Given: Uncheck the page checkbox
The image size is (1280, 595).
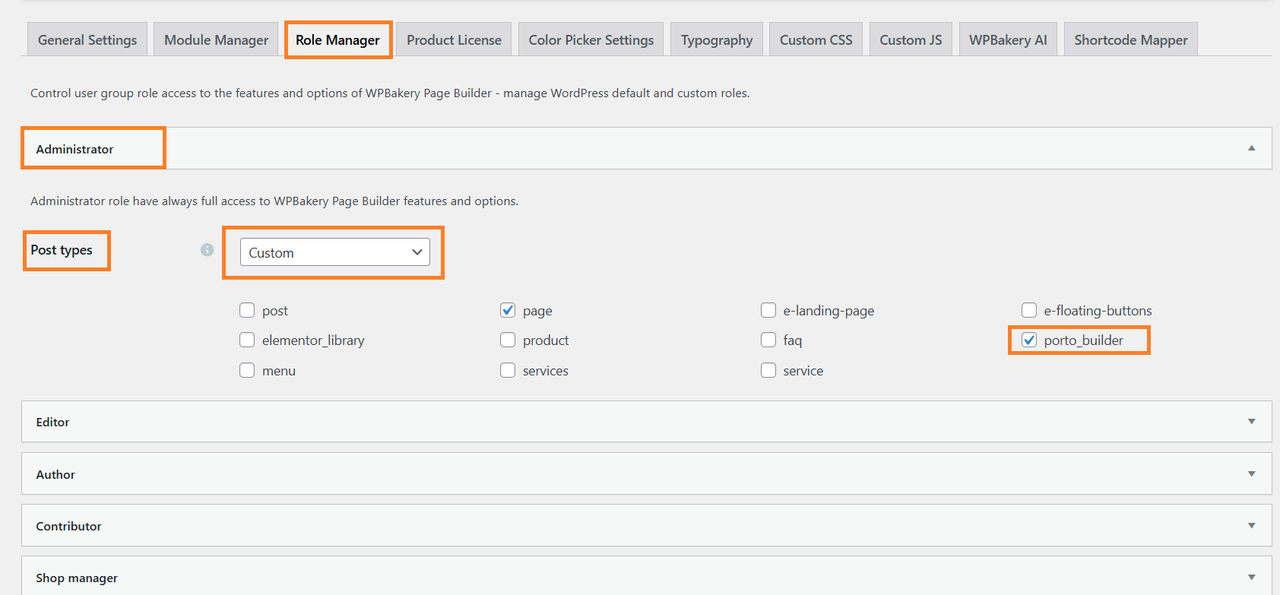Looking at the screenshot, I should [508, 311].
